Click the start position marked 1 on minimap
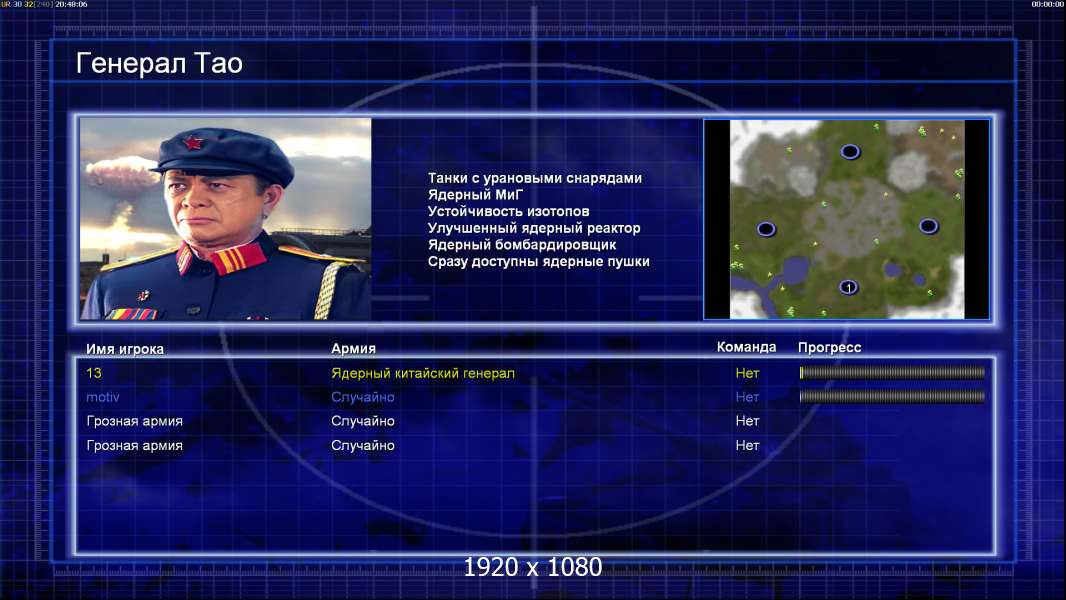 point(848,287)
